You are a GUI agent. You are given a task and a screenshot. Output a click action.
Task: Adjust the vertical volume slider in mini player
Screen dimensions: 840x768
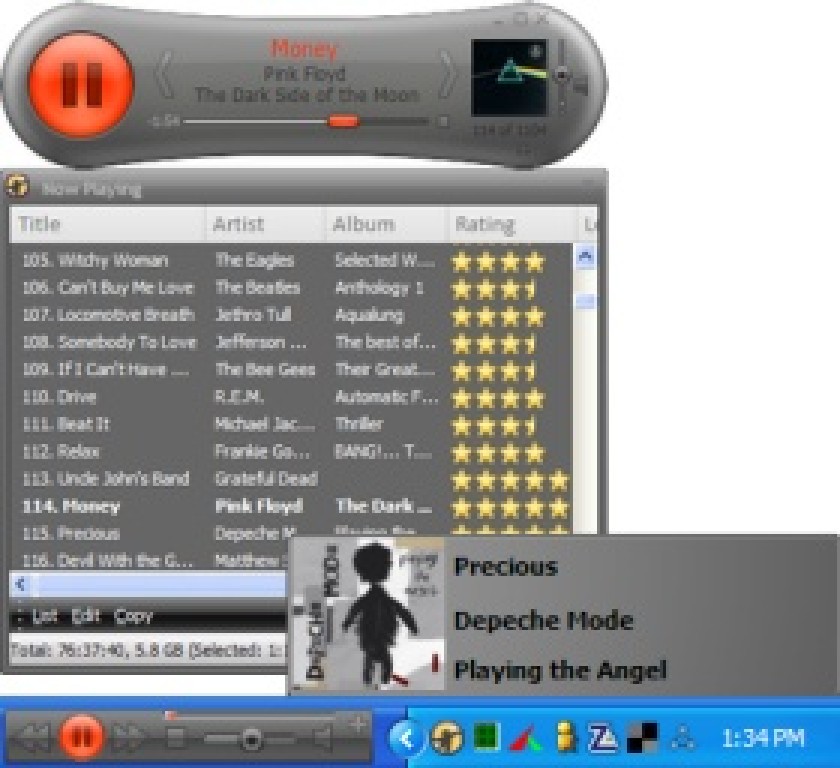(561, 75)
